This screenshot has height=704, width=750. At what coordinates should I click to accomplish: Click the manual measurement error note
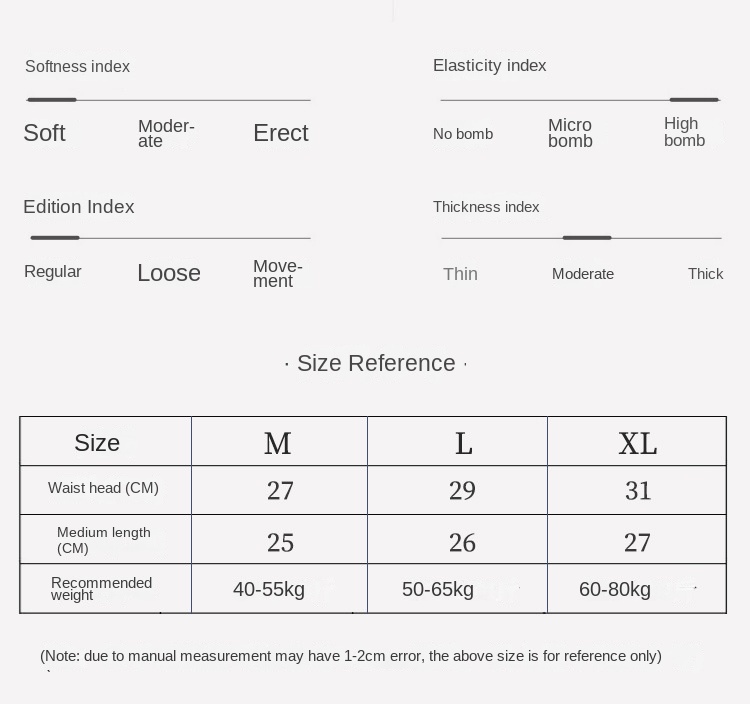pos(351,656)
